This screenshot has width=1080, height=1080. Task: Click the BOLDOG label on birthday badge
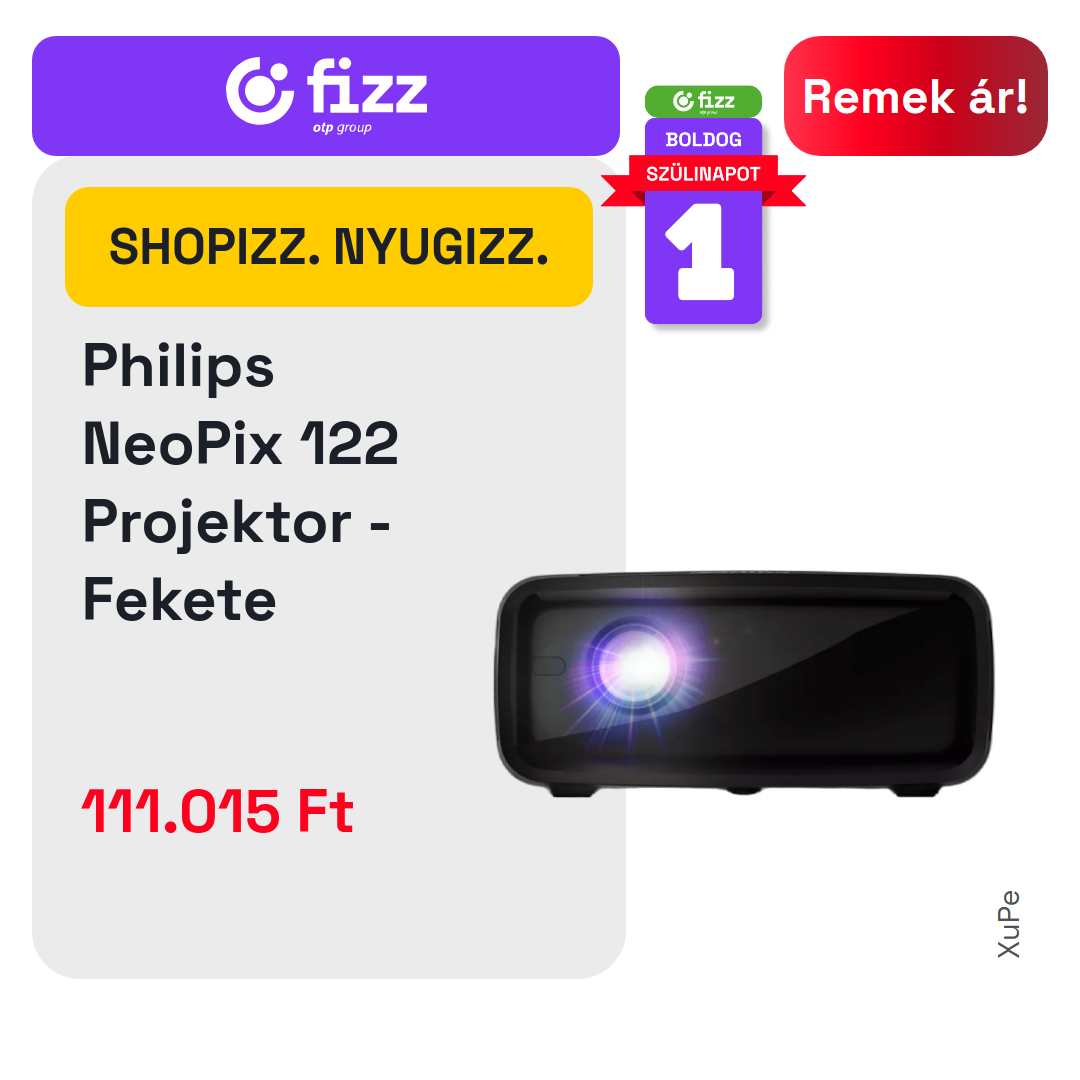[703, 139]
